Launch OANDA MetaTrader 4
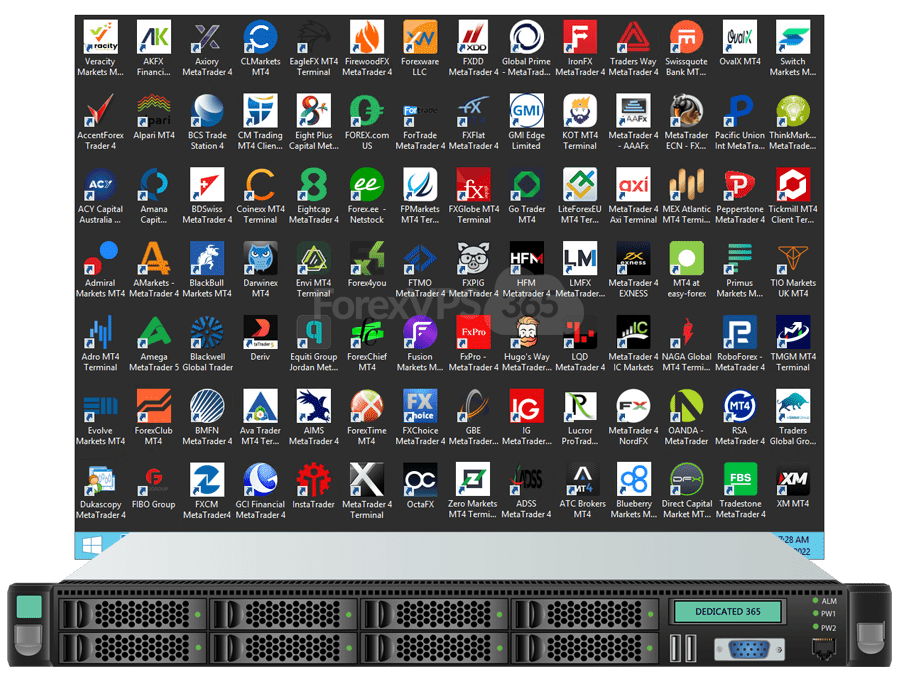The width and height of the screenshot is (900, 684). [x=687, y=411]
